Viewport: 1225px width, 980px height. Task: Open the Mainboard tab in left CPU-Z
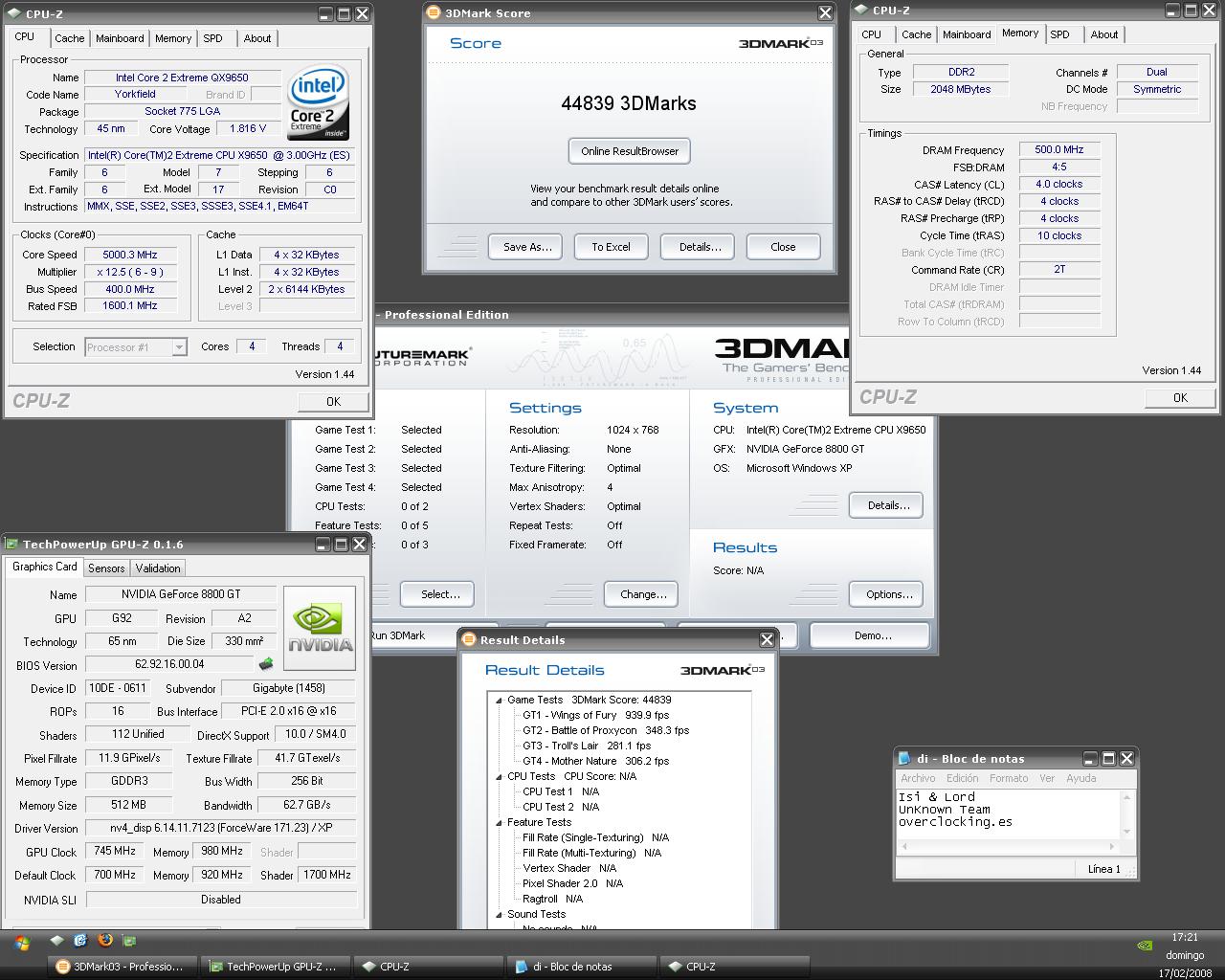tap(120, 38)
